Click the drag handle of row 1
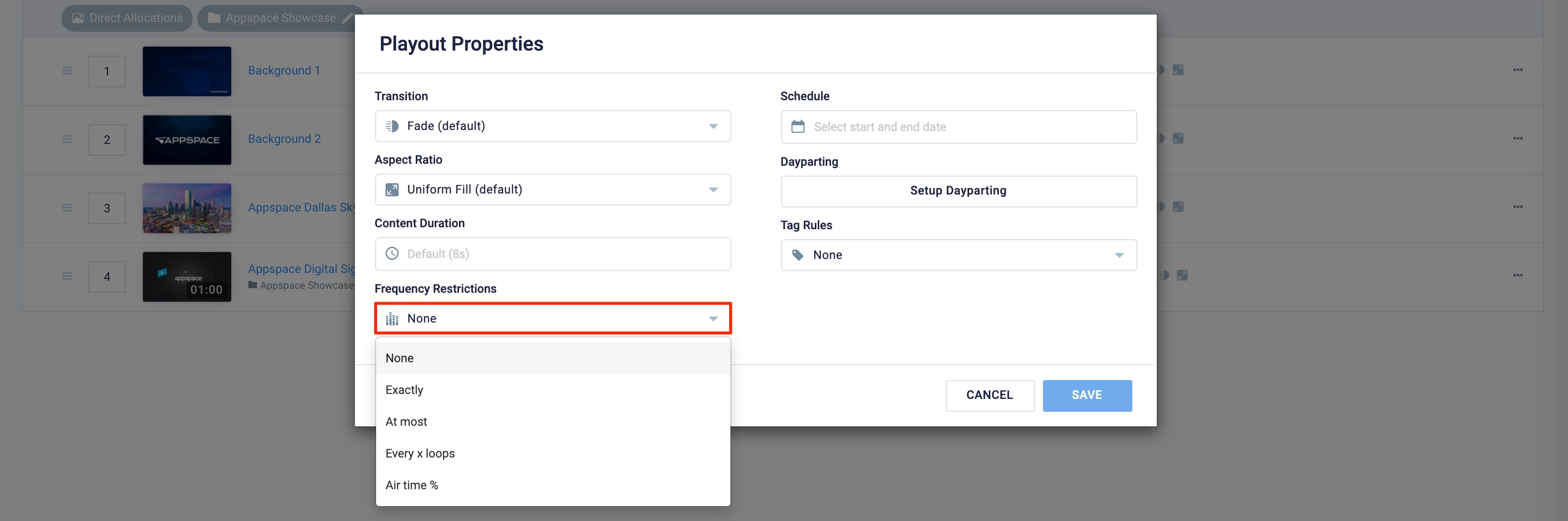Image resolution: width=1568 pixels, height=521 pixels. point(67,71)
